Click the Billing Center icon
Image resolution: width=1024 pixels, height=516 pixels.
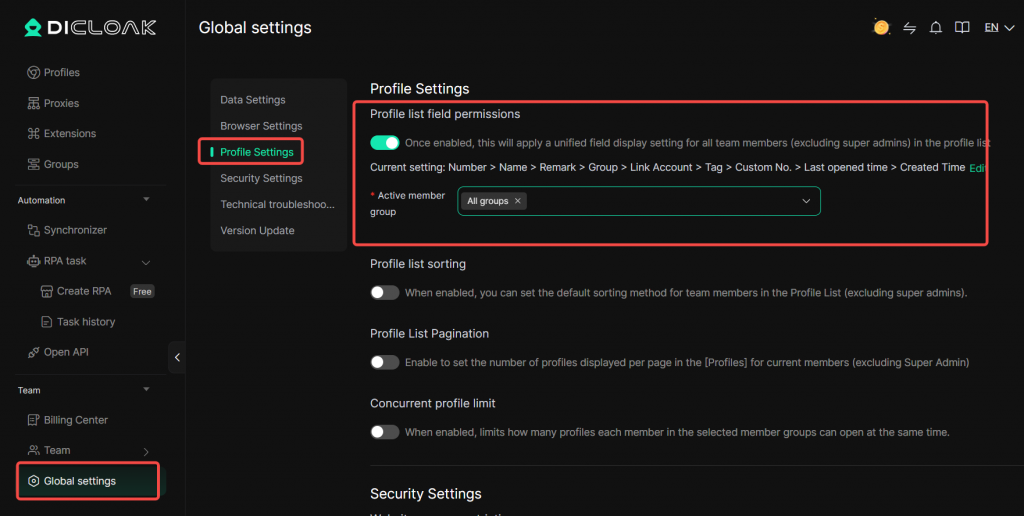(x=33, y=420)
